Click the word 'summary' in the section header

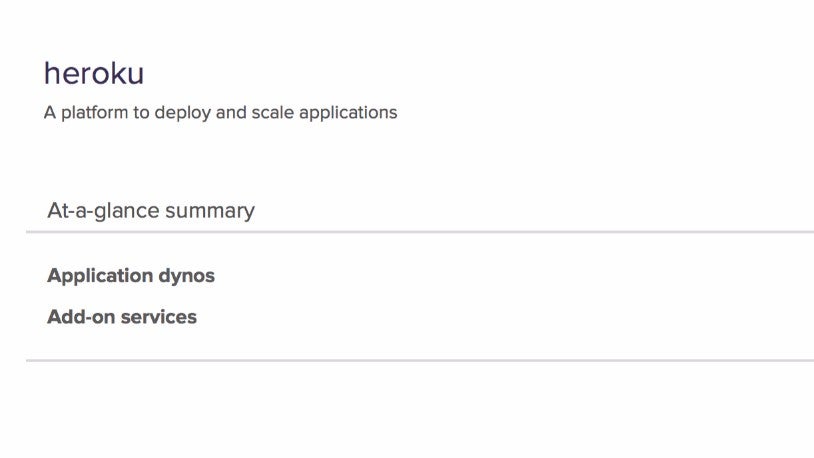[x=210, y=210]
